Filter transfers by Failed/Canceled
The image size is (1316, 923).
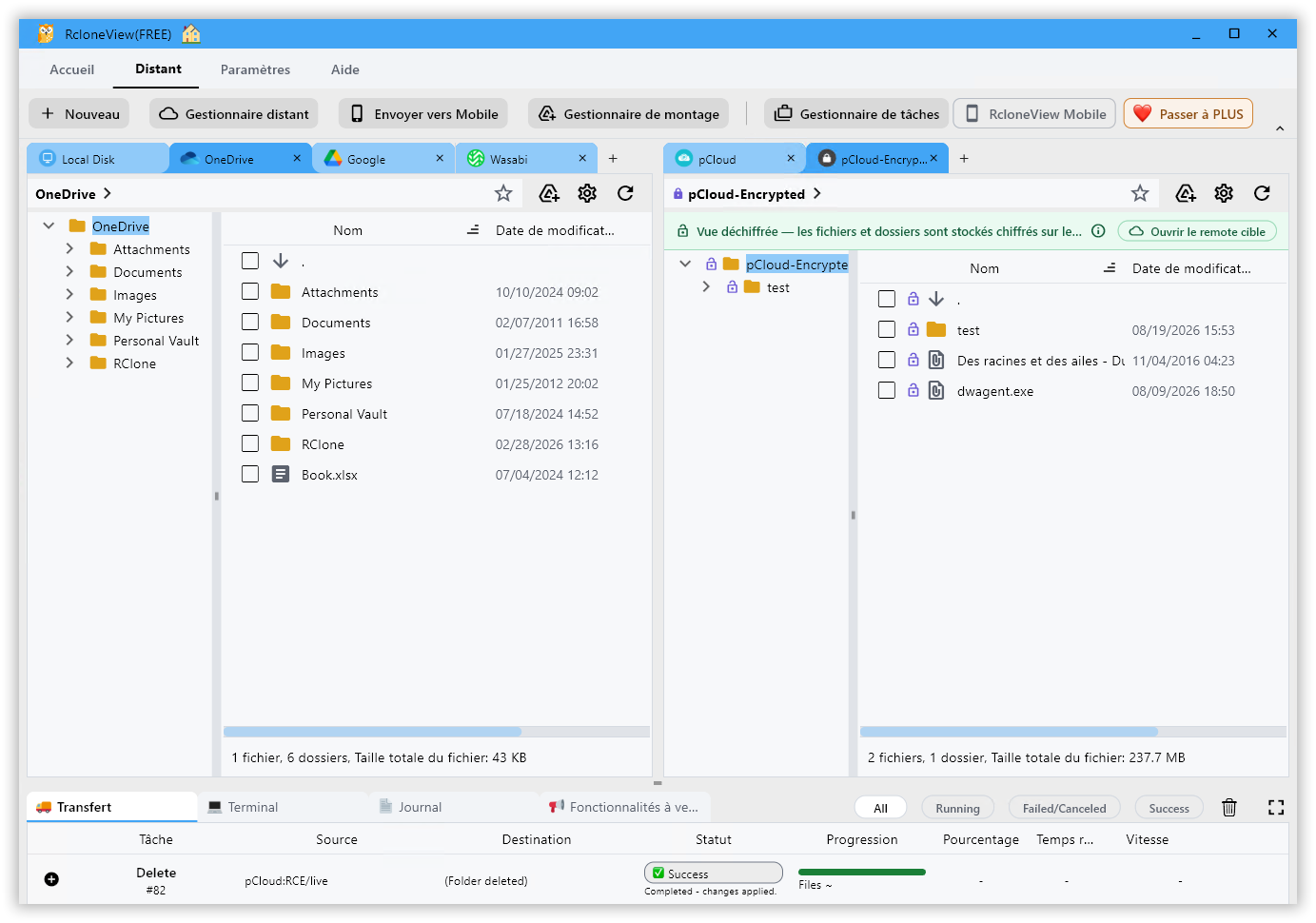click(x=1064, y=808)
